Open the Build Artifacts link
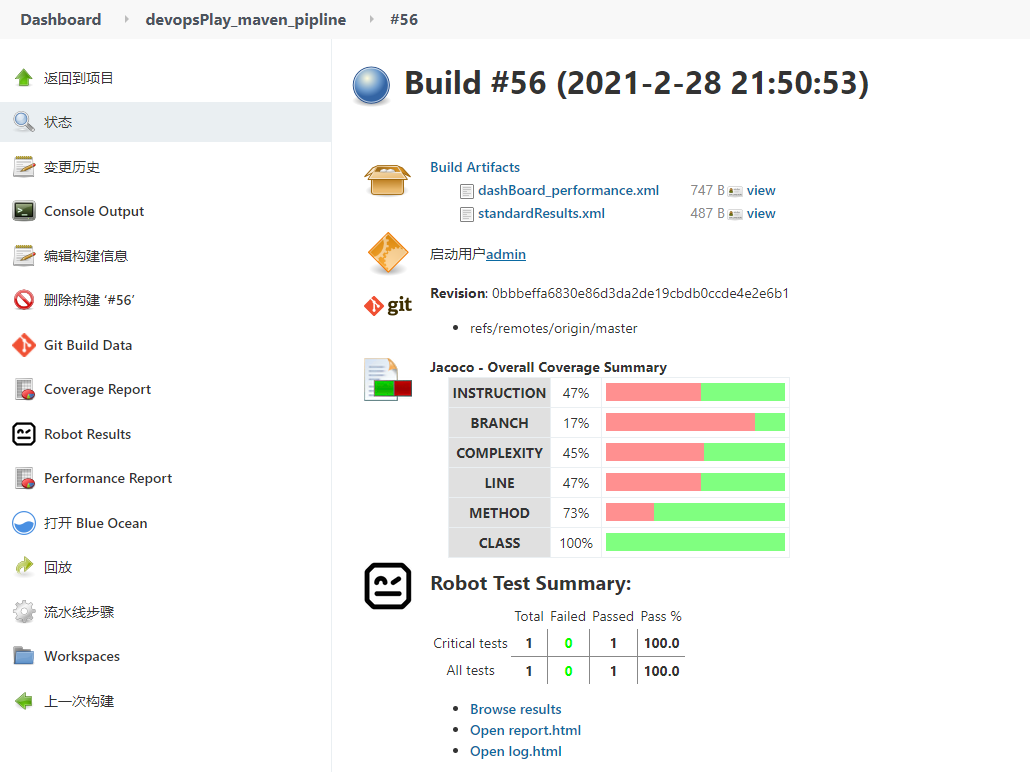This screenshot has height=772, width=1030. pos(475,167)
